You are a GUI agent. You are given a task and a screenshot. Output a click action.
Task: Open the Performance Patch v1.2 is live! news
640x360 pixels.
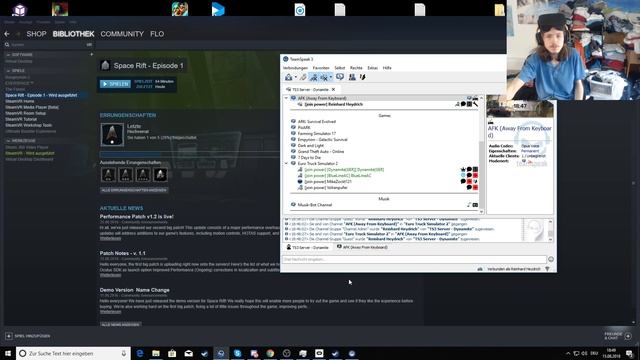[137, 217]
